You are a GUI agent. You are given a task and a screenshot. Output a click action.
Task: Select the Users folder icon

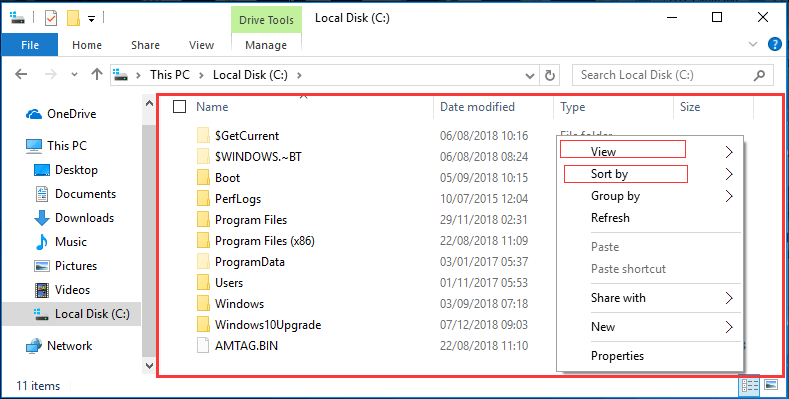coord(203,283)
